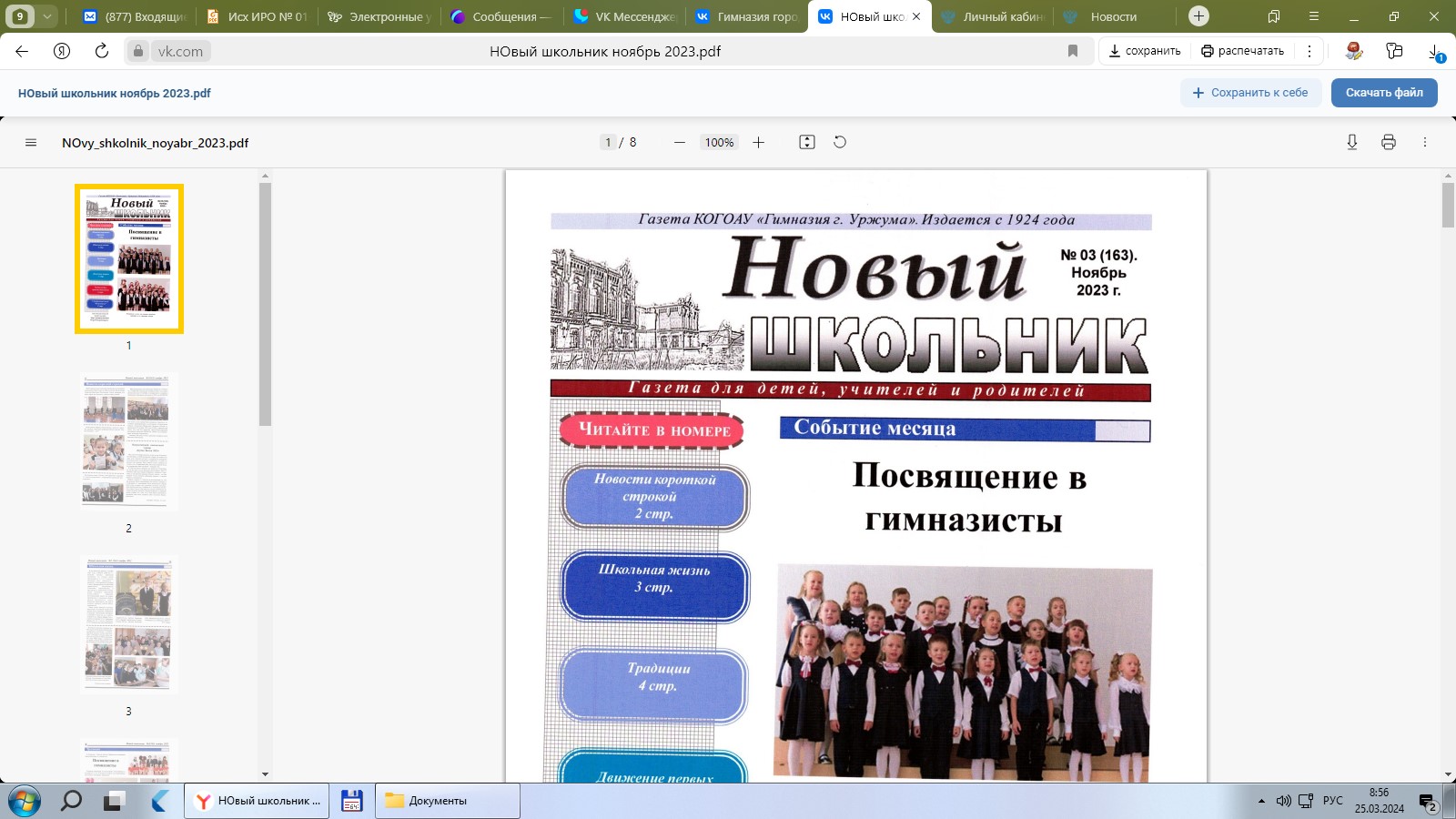
Task: Click the PDF page number field
Action: (x=608, y=142)
